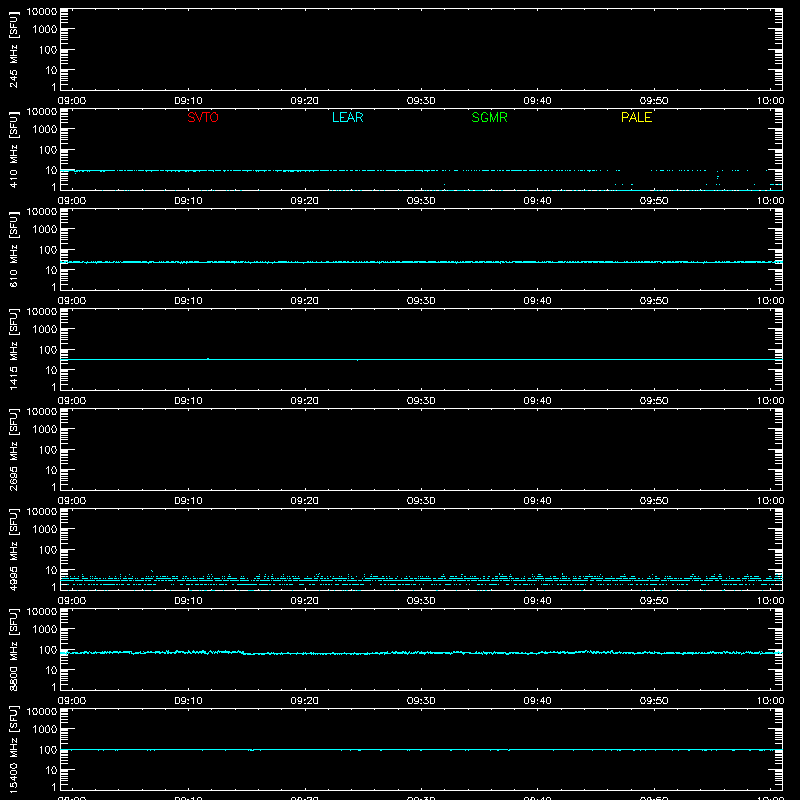This screenshot has width=800, height=800.
Task: Click the yellow PALE station label
Action: point(636,117)
